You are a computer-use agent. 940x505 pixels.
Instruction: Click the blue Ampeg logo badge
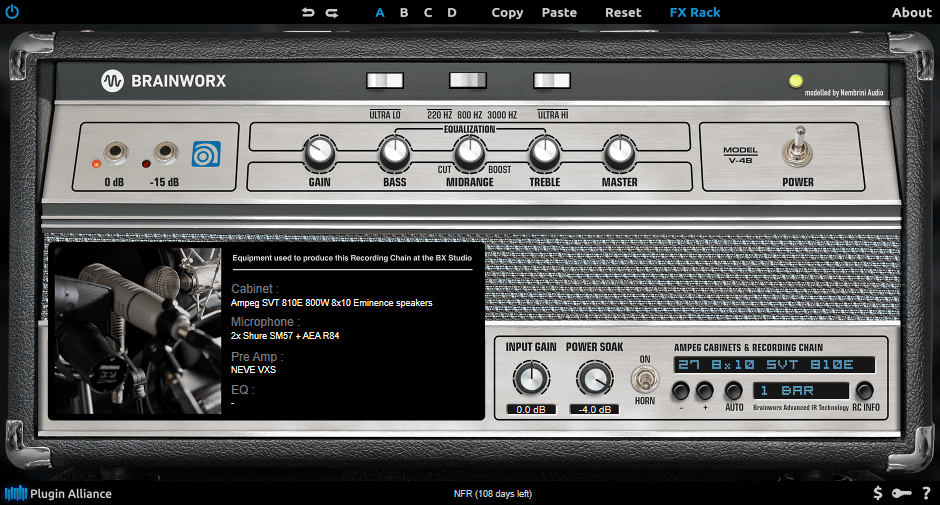point(206,154)
